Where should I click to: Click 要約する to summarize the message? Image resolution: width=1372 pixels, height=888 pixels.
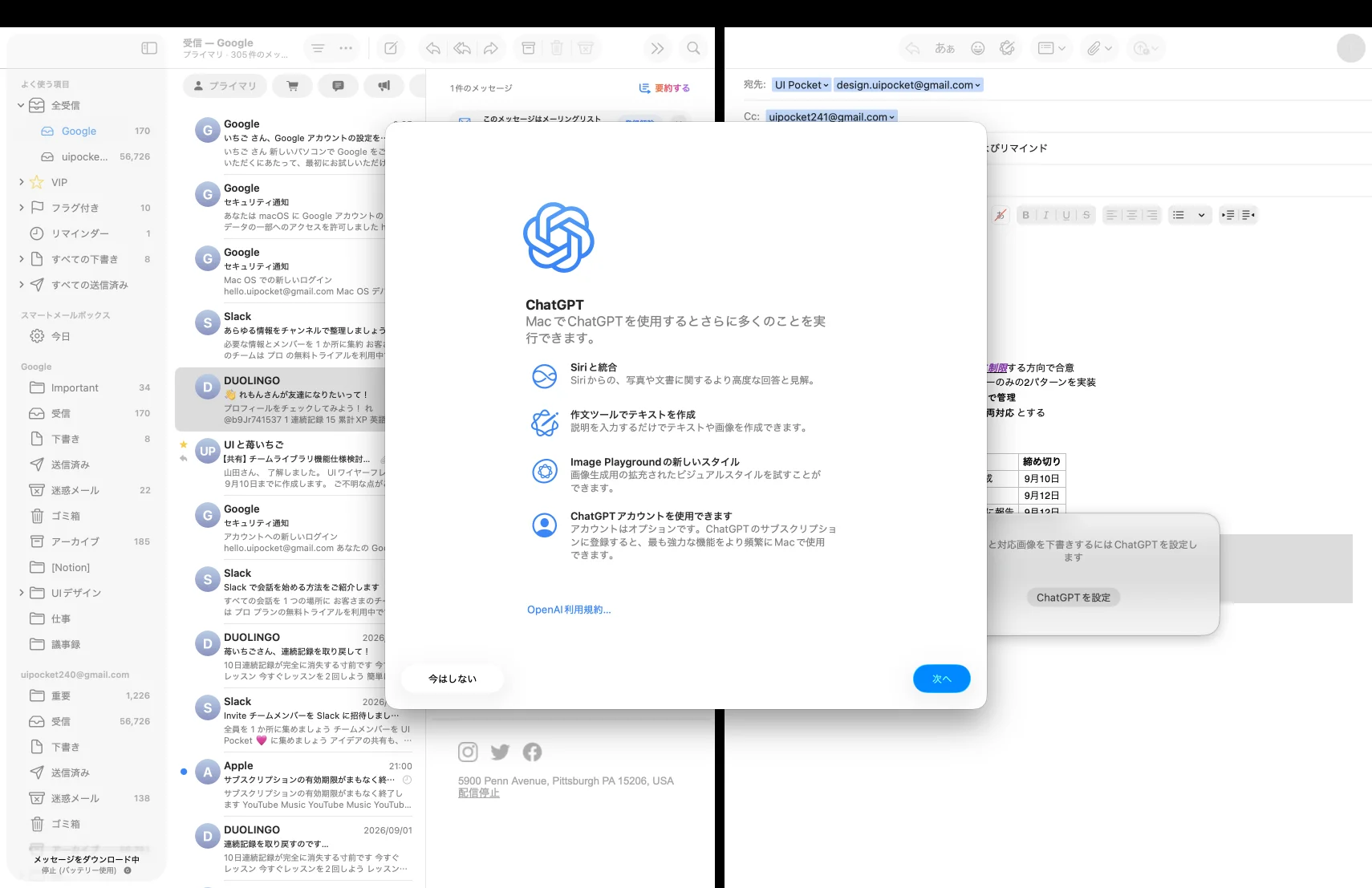pos(664,88)
